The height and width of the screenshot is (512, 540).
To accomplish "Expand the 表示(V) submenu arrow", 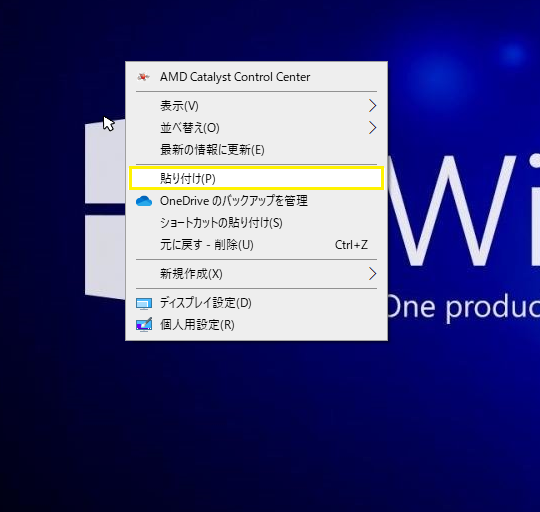I will [372, 106].
